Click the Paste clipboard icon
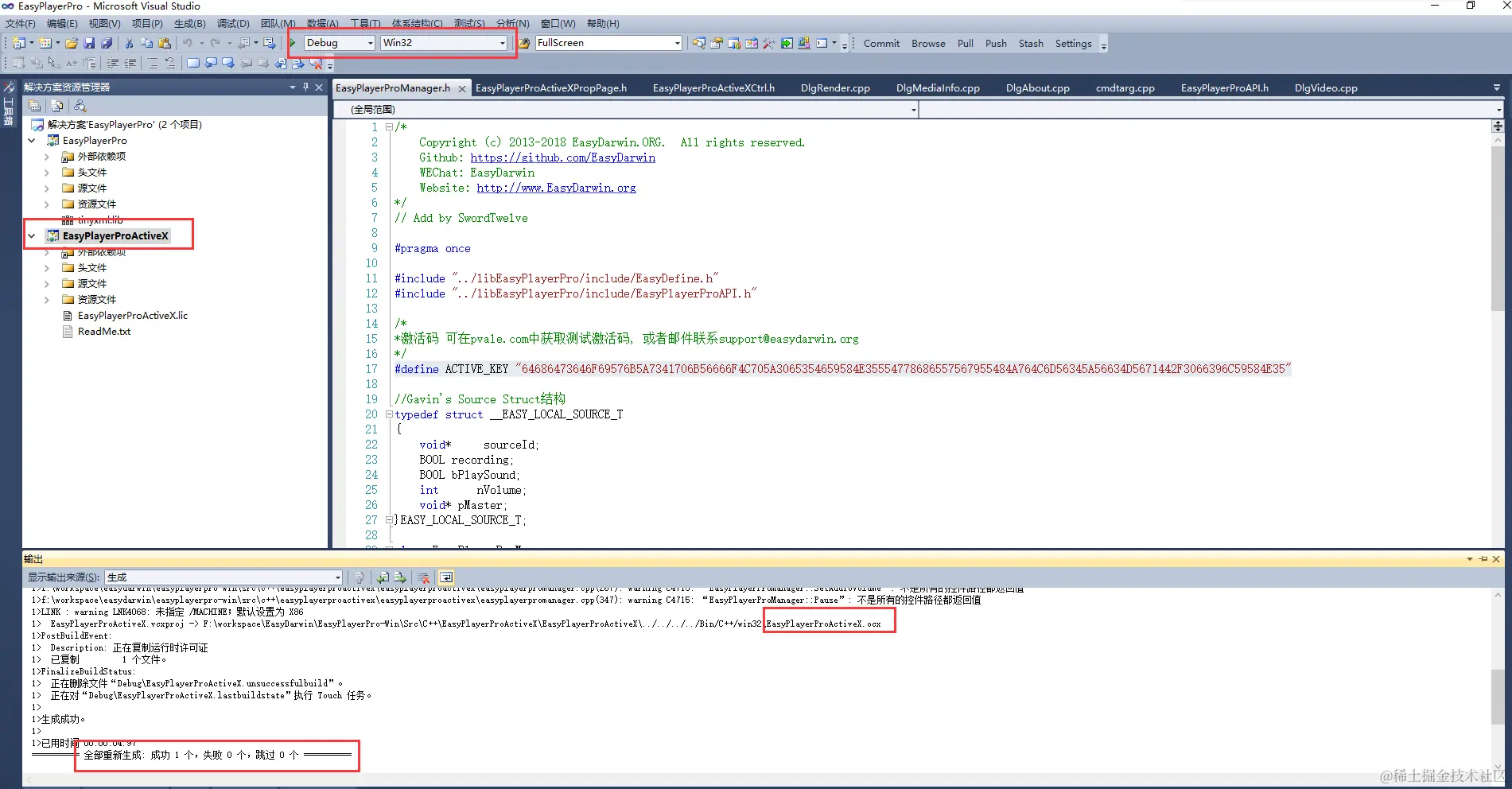Image resolution: width=1512 pixels, height=789 pixels. point(165,43)
